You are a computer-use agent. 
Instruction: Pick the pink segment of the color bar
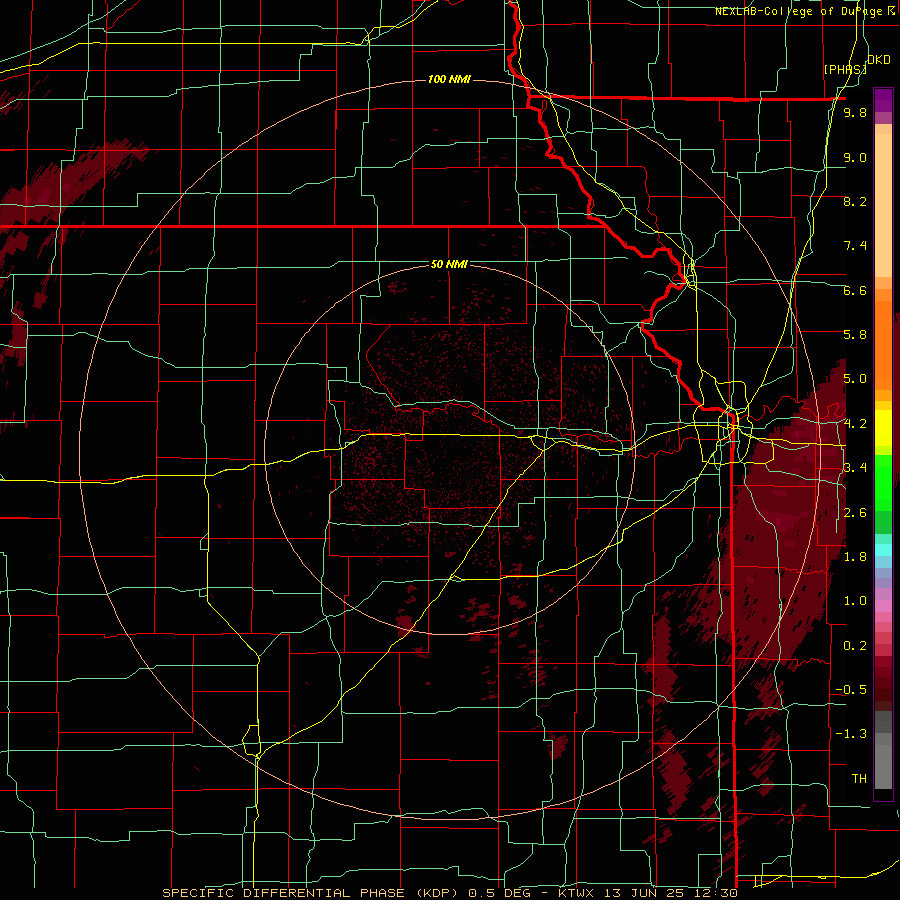pyautogui.click(x=883, y=606)
